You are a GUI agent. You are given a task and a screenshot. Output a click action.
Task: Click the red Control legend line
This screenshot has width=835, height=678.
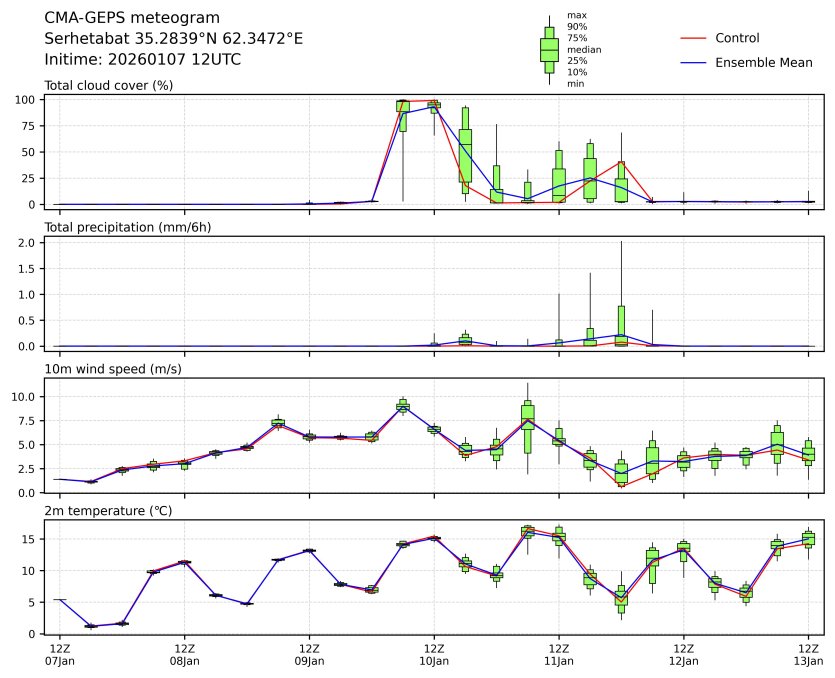point(694,38)
